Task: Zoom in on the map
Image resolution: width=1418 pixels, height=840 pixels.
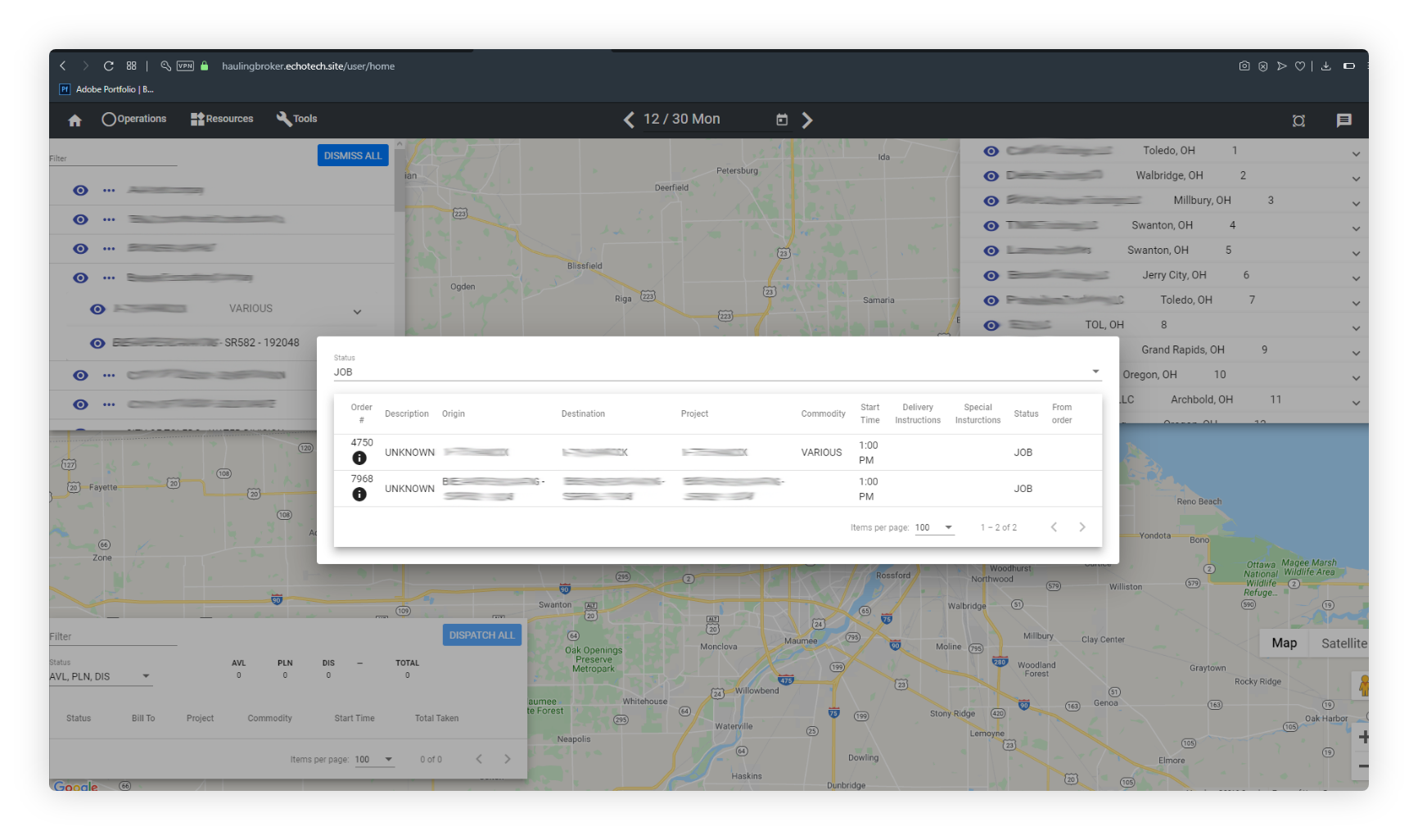Action: [1362, 737]
